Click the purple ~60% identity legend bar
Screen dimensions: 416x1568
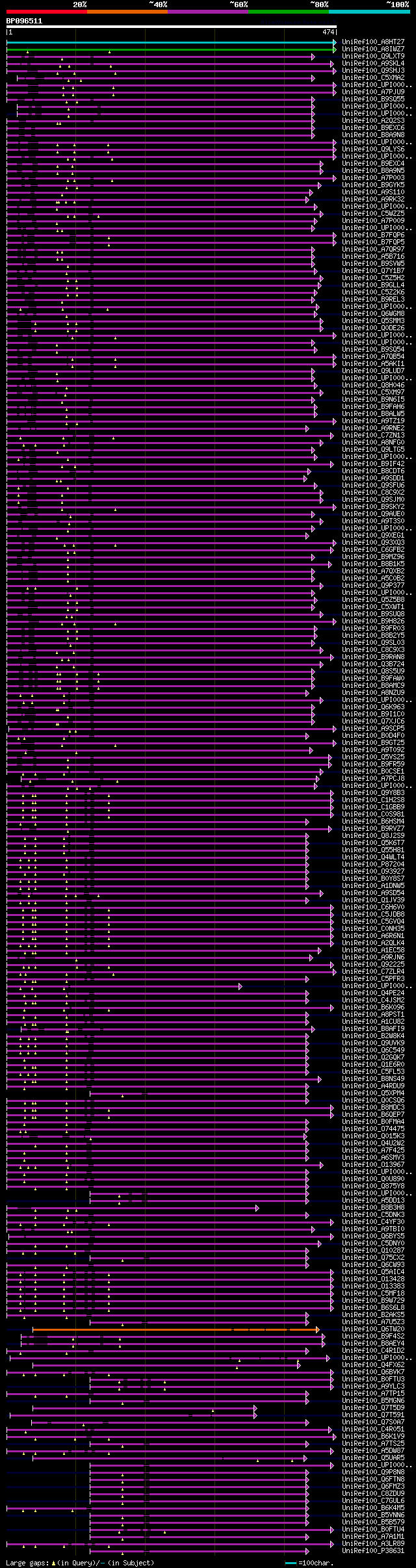coord(207,12)
